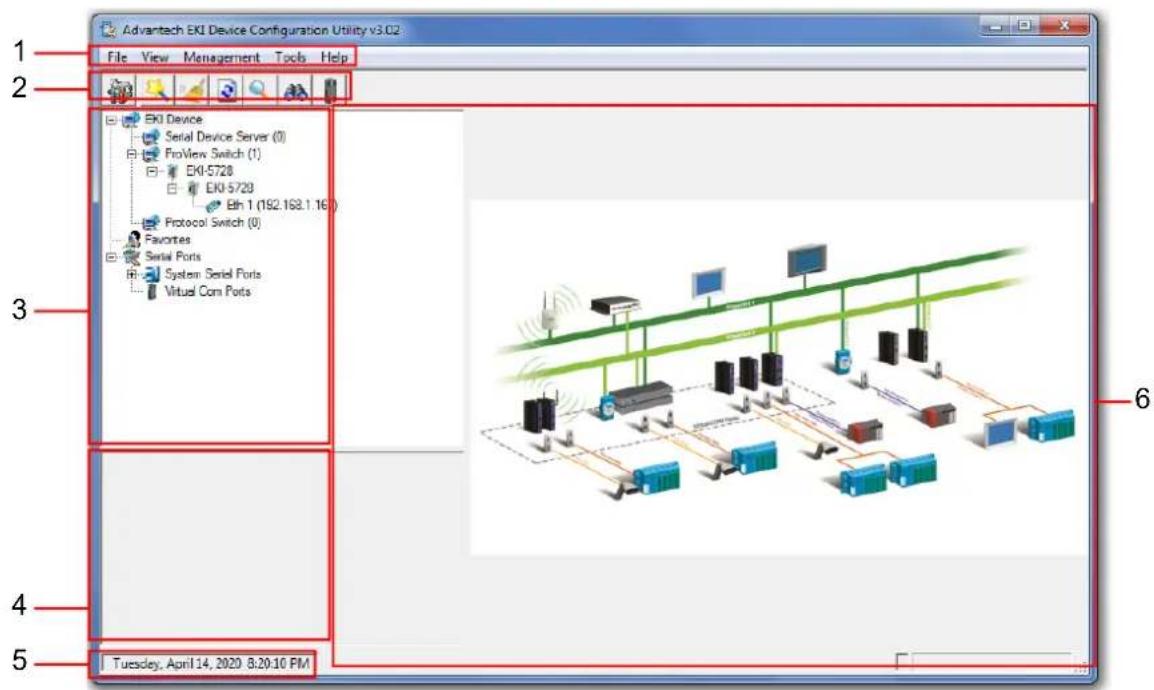Collapse the Serial Ports branch
Image resolution: width=1154 pixels, height=690 pixels.
[x=110, y=257]
